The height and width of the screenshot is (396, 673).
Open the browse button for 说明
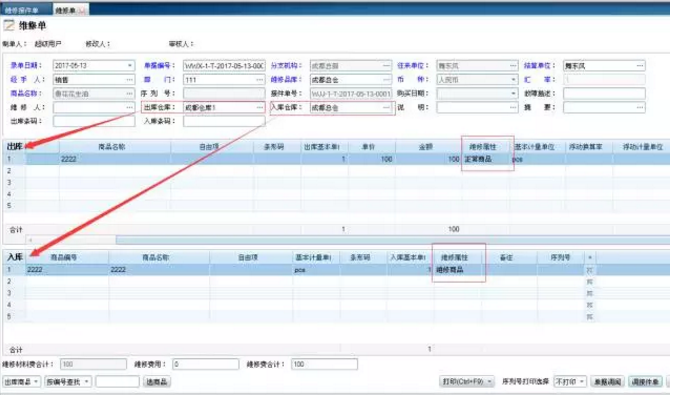click(x=513, y=107)
